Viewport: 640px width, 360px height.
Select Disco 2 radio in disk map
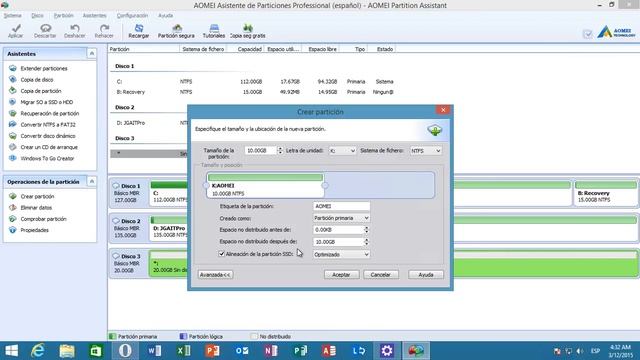click(116, 221)
